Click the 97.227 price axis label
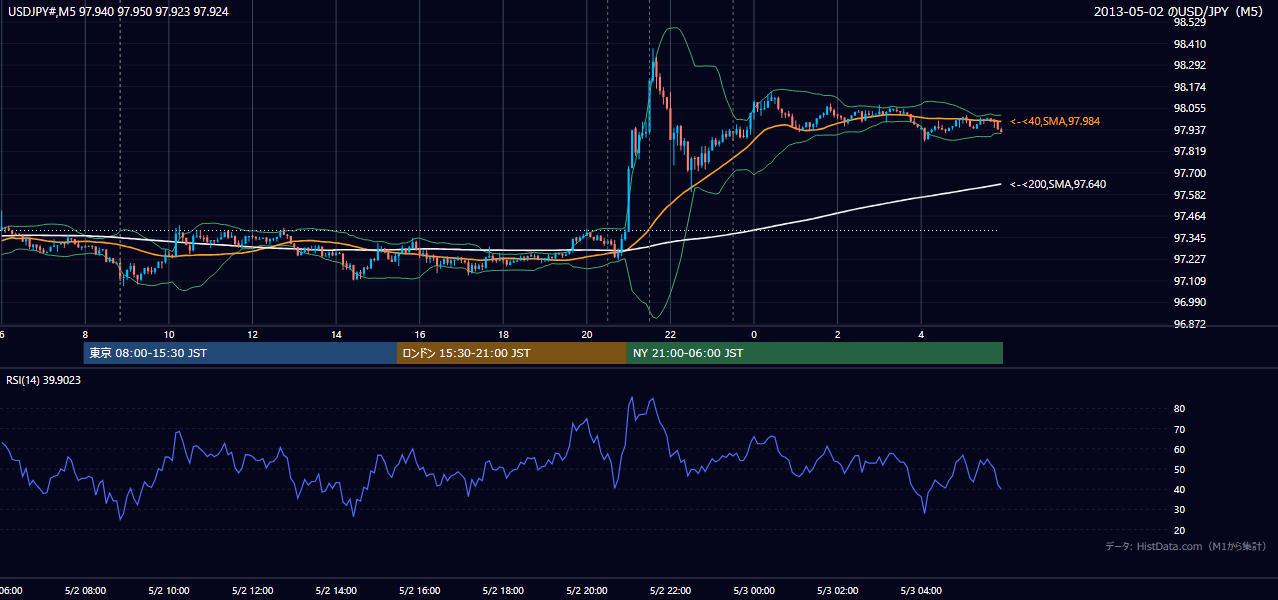1278x600 pixels. tap(1190, 259)
